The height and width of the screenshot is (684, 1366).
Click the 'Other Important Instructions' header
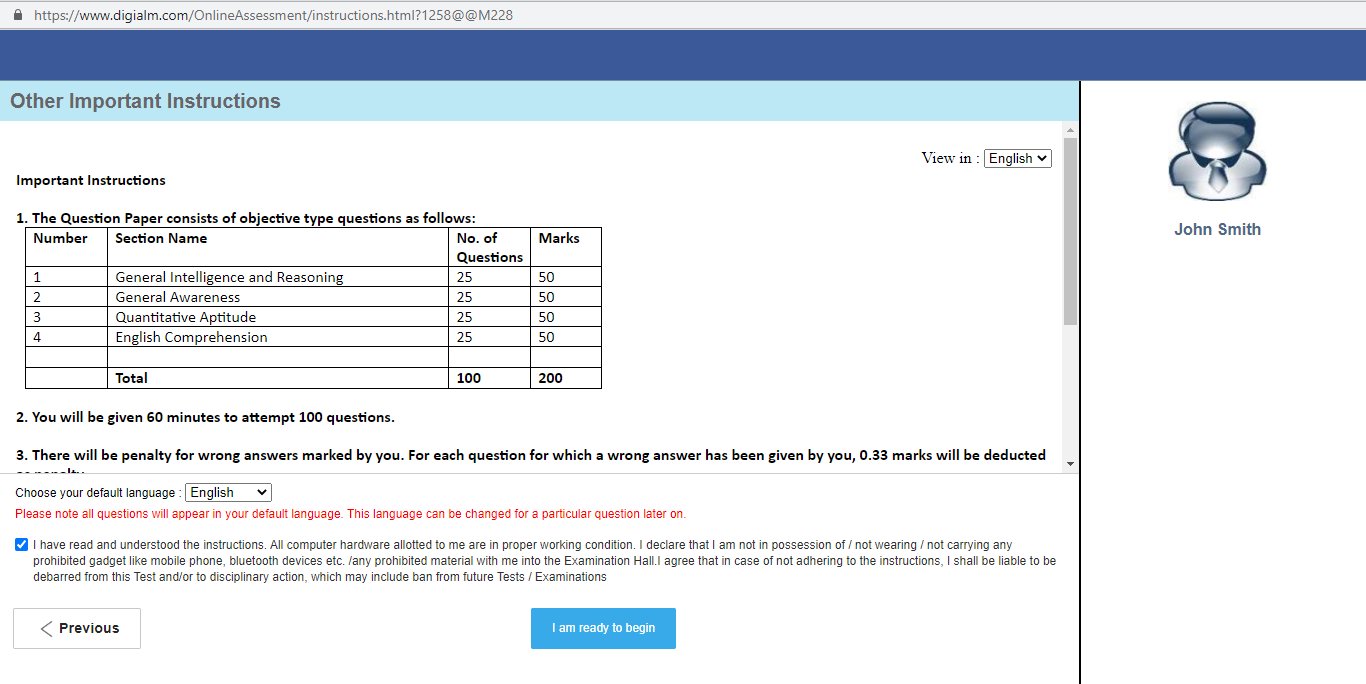click(x=144, y=101)
